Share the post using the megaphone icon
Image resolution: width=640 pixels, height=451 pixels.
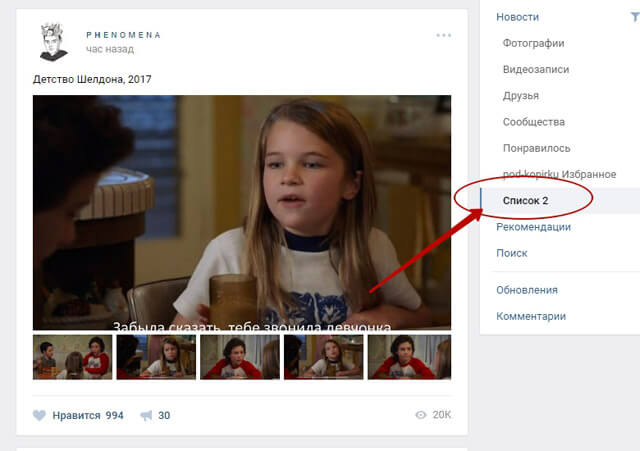tap(146, 415)
